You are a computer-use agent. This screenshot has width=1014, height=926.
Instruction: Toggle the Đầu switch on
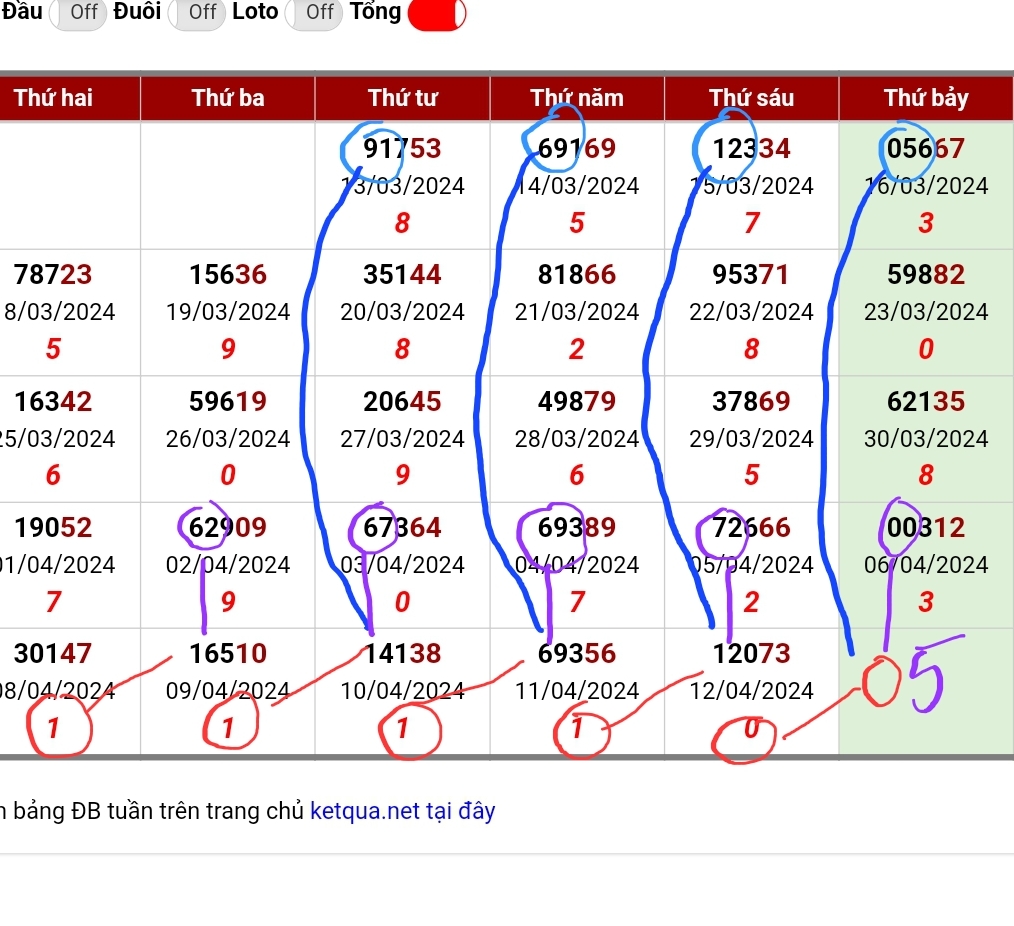[x=78, y=13]
